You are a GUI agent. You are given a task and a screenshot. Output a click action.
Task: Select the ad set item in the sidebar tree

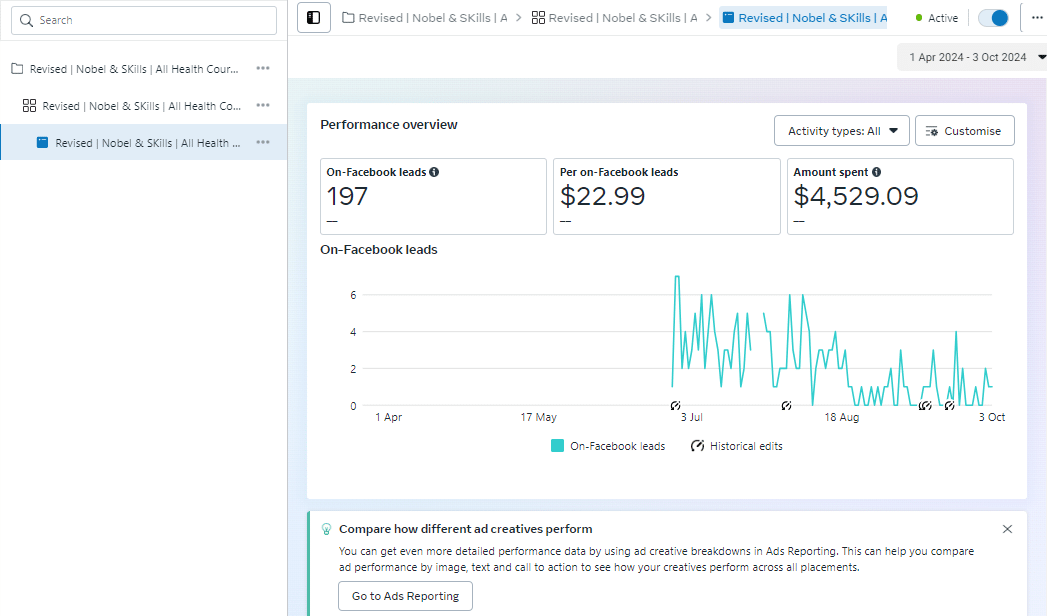140,106
